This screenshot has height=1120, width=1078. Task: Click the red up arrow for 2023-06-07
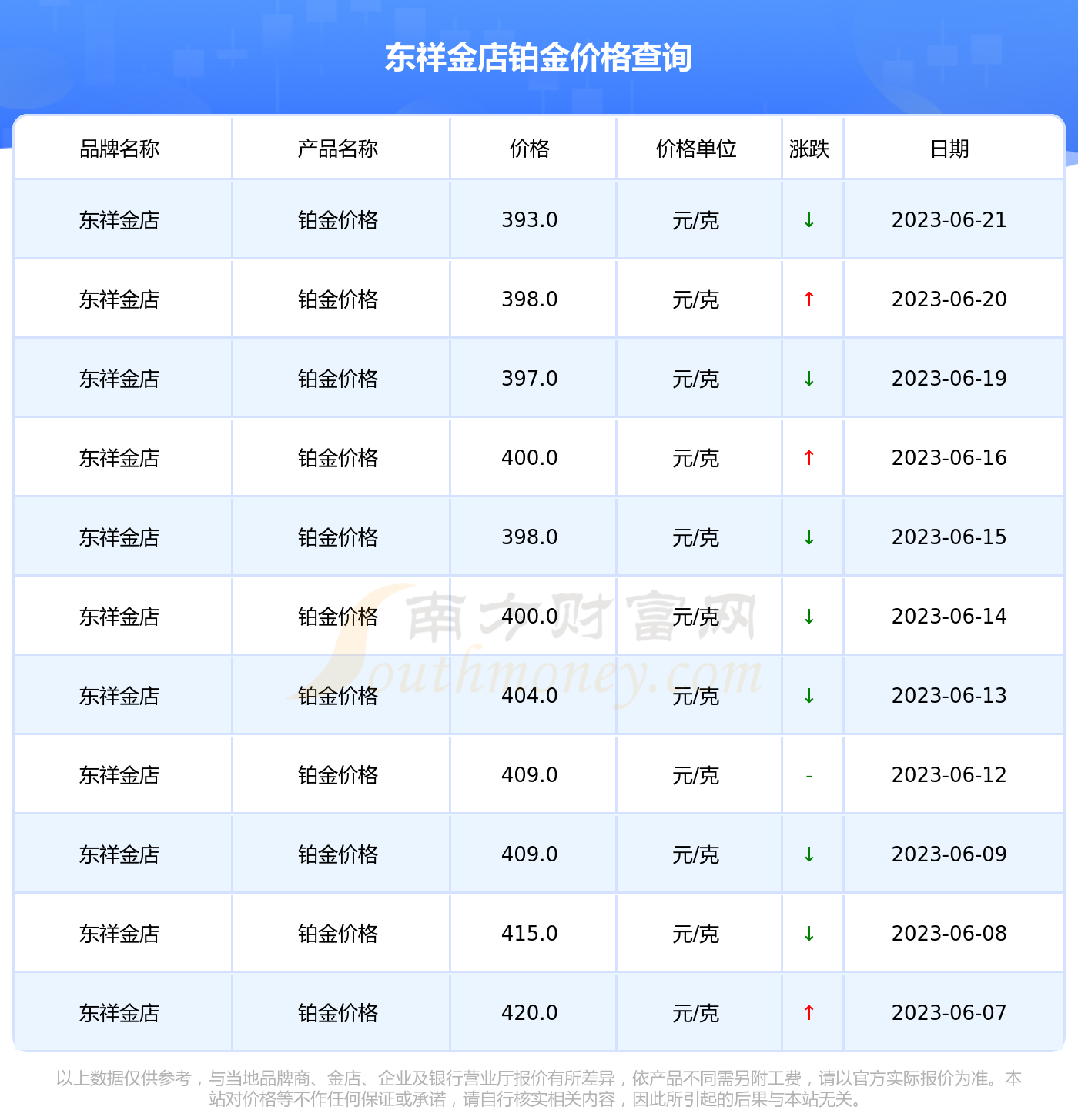pos(809,1013)
